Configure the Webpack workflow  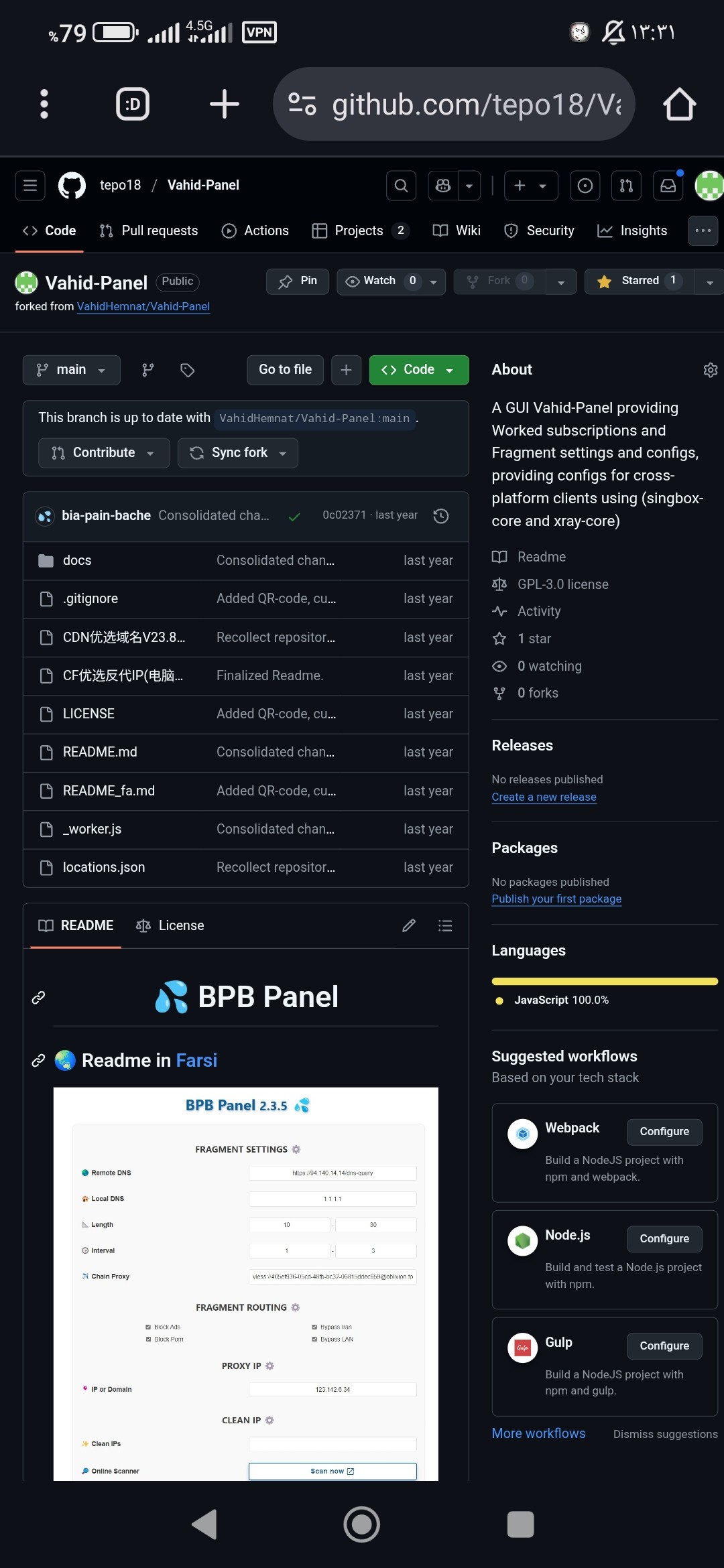click(664, 1132)
